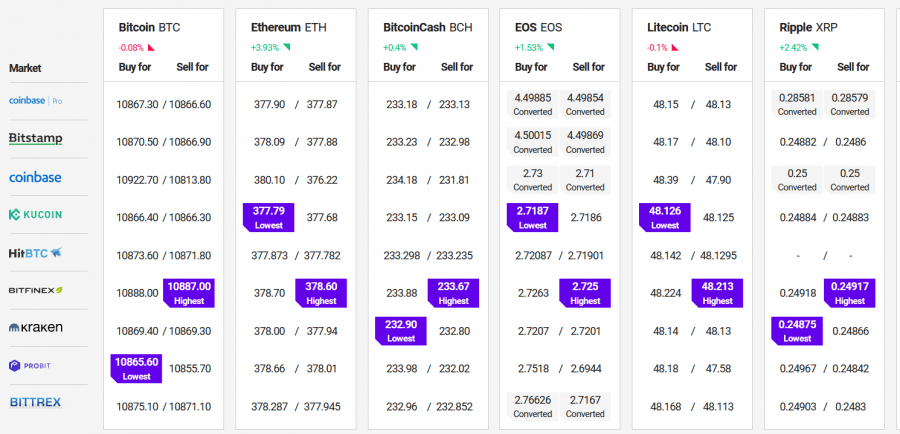Select the Bitcoin highest sell price 10887.00

(x=189, y=293)
